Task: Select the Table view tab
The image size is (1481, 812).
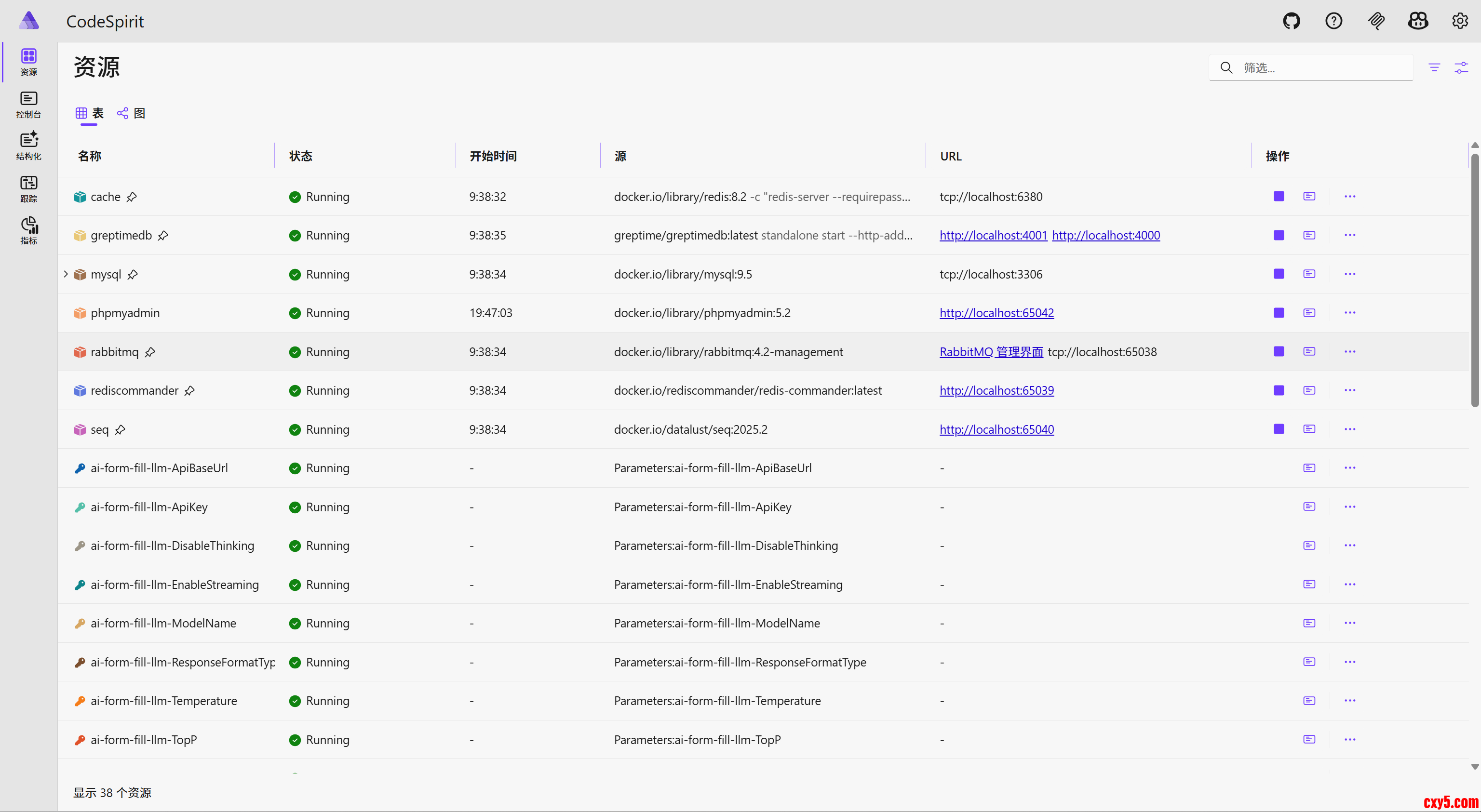Action: pyautogui.click(x=90, y=113)
